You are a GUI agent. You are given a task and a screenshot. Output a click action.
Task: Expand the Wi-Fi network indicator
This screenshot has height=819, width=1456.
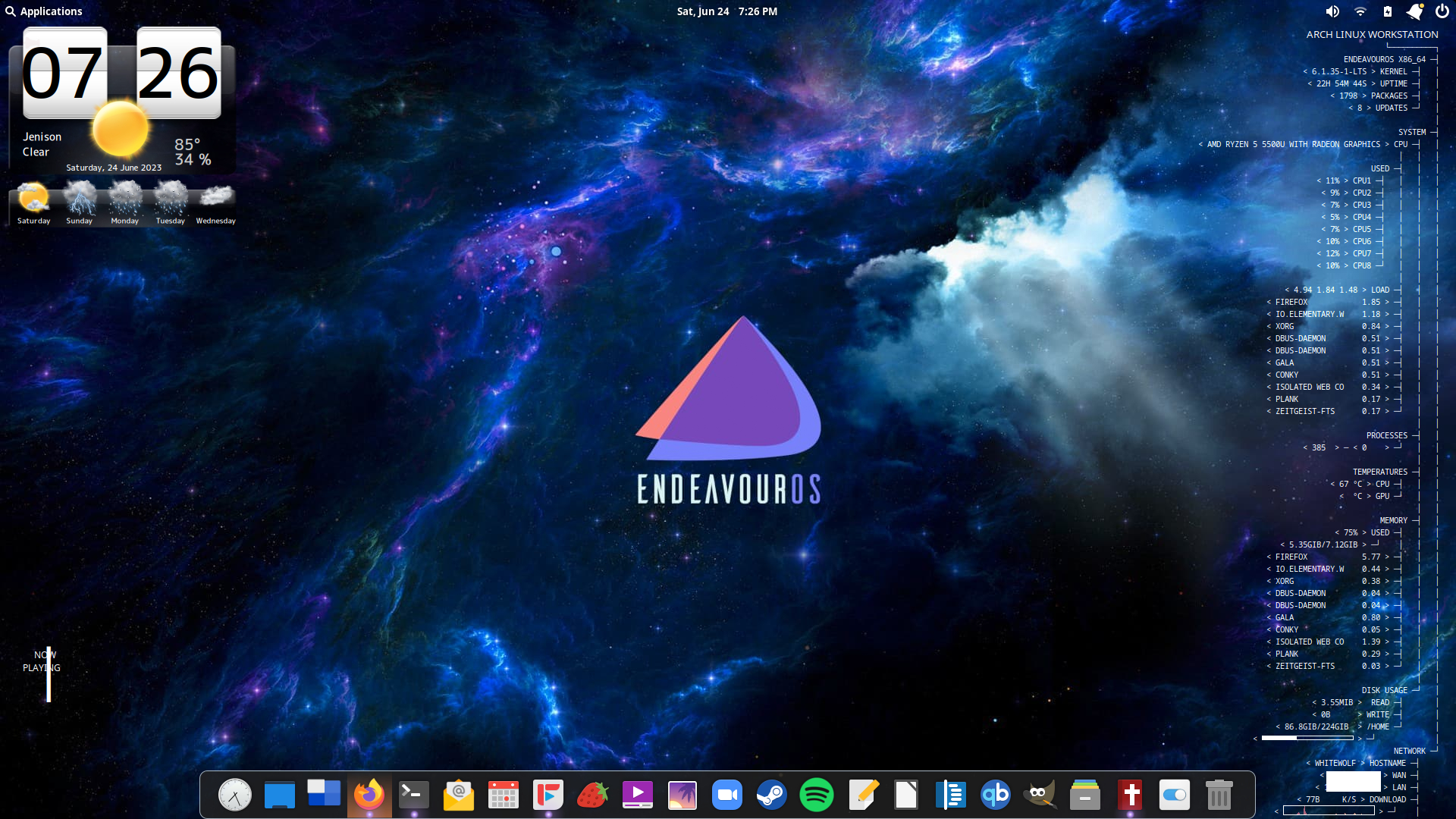pos(1360,11)
